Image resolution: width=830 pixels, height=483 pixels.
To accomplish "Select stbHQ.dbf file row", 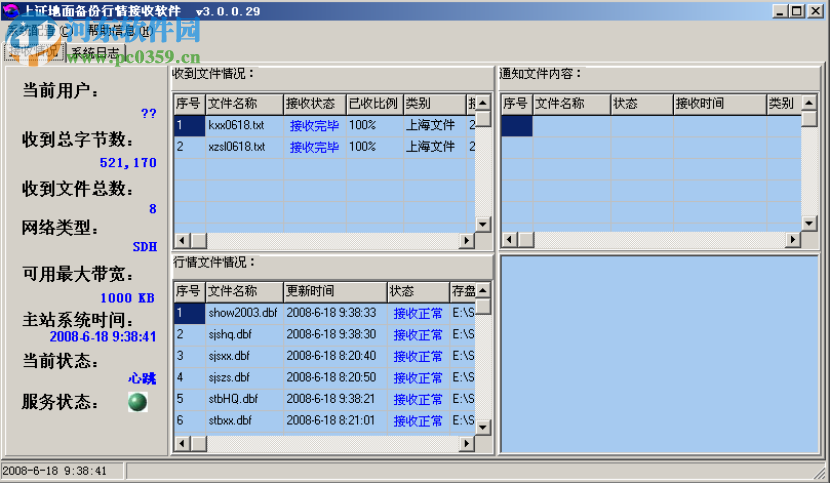I will coord(324,399).
